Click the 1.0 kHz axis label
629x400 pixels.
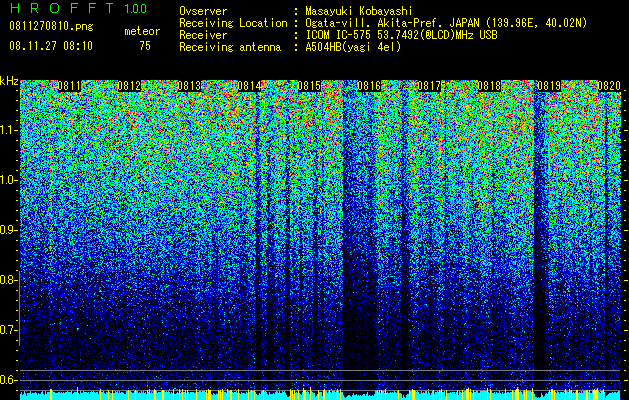click(x=8, y=180)
